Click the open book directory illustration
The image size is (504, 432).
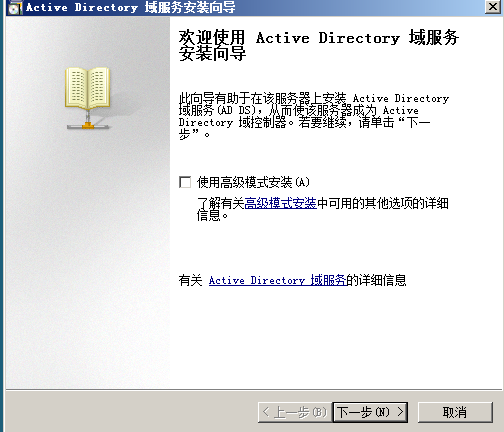(x=88, y=98)
